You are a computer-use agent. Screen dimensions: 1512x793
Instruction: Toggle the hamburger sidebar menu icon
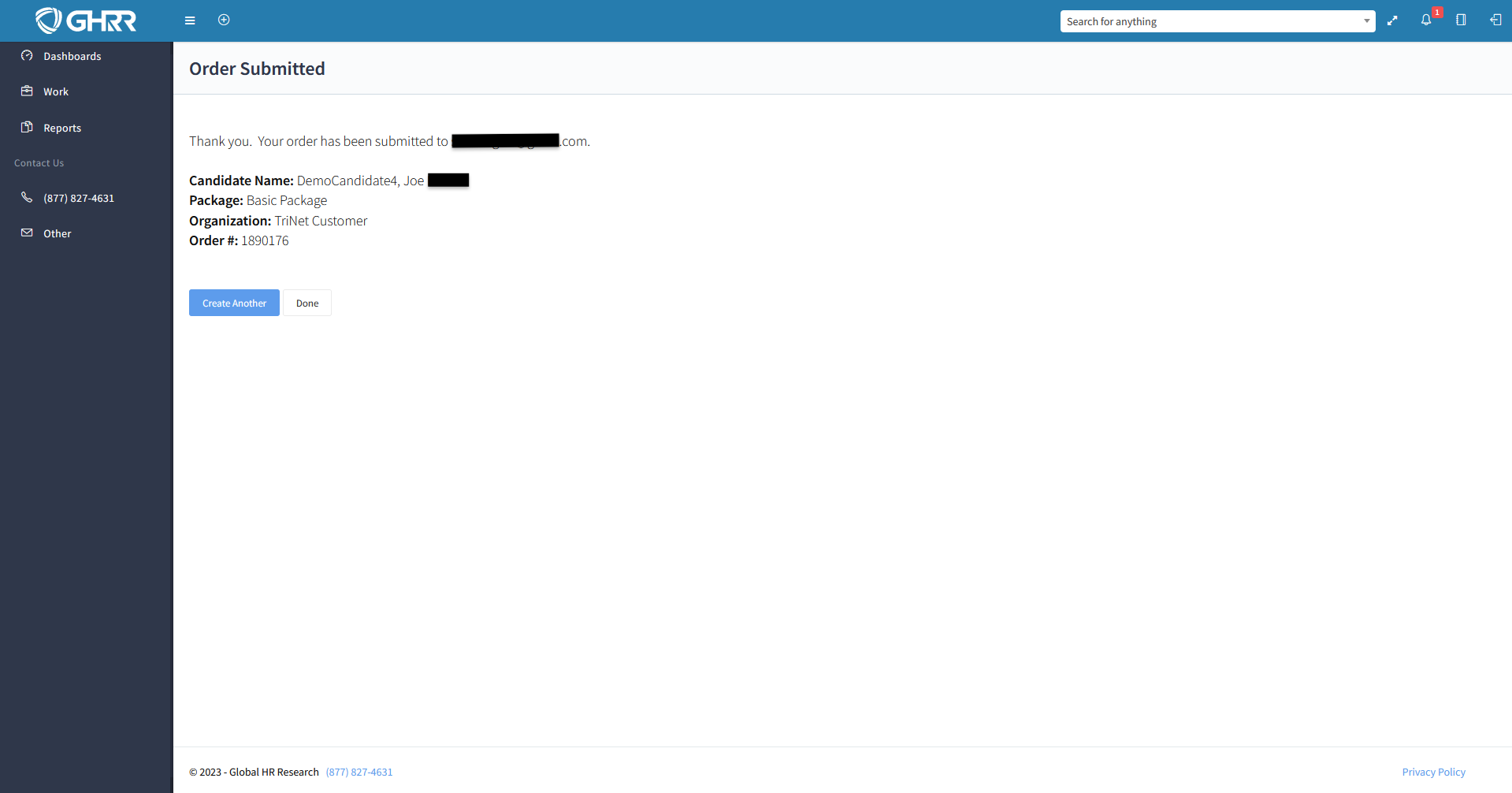click(190, 20)
